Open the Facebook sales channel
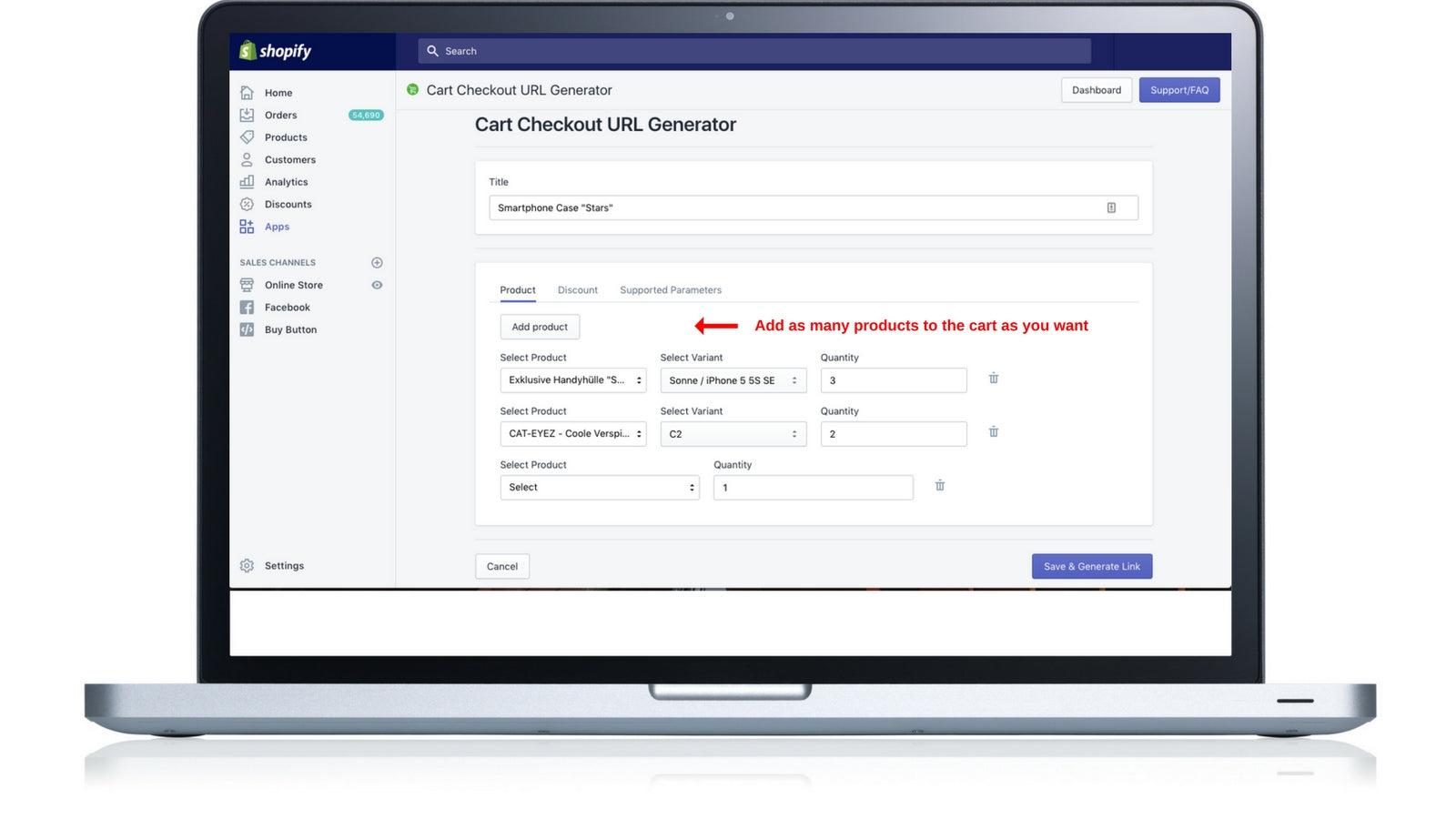This screenshot has height=819, width=1456. (x=287, y=308)
